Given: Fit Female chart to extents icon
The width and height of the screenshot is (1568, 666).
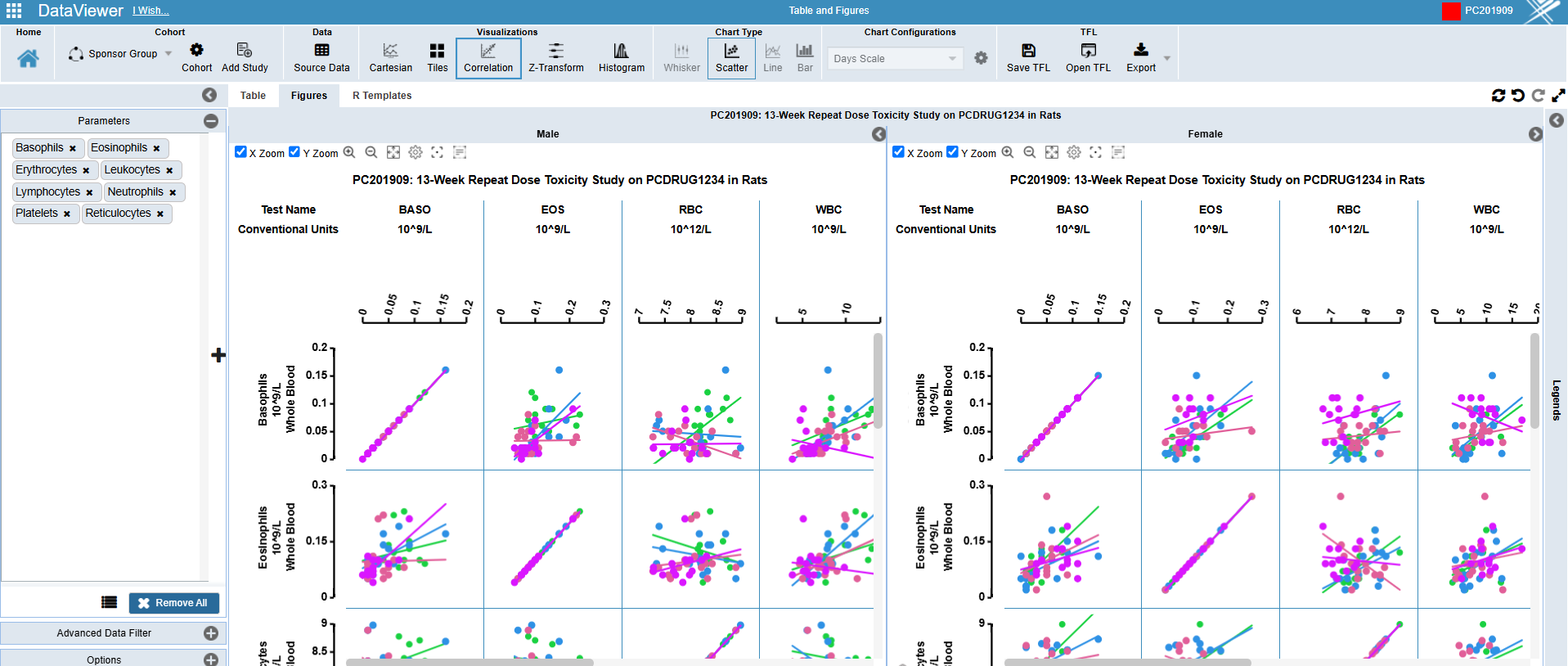Looking at the screenshot, I should (x=1052, y=152).
